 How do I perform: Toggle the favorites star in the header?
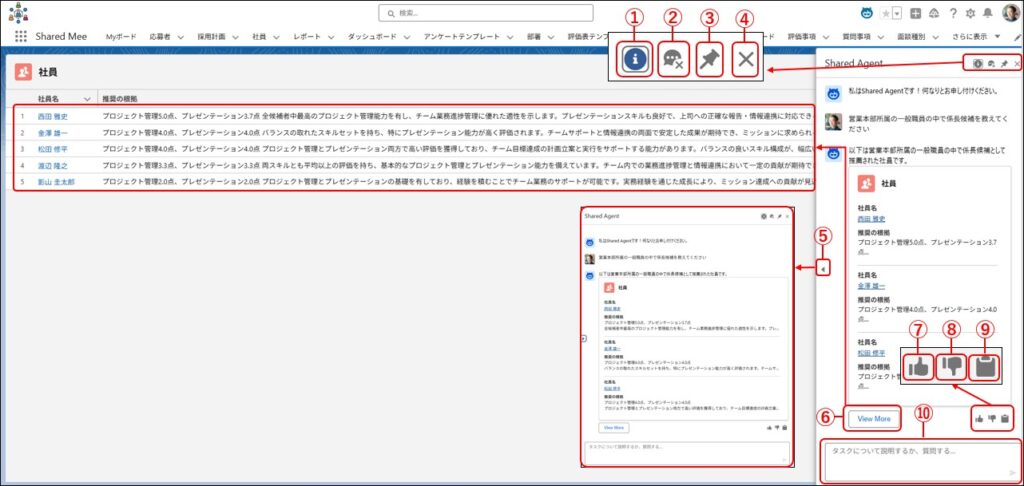point(886,12)
